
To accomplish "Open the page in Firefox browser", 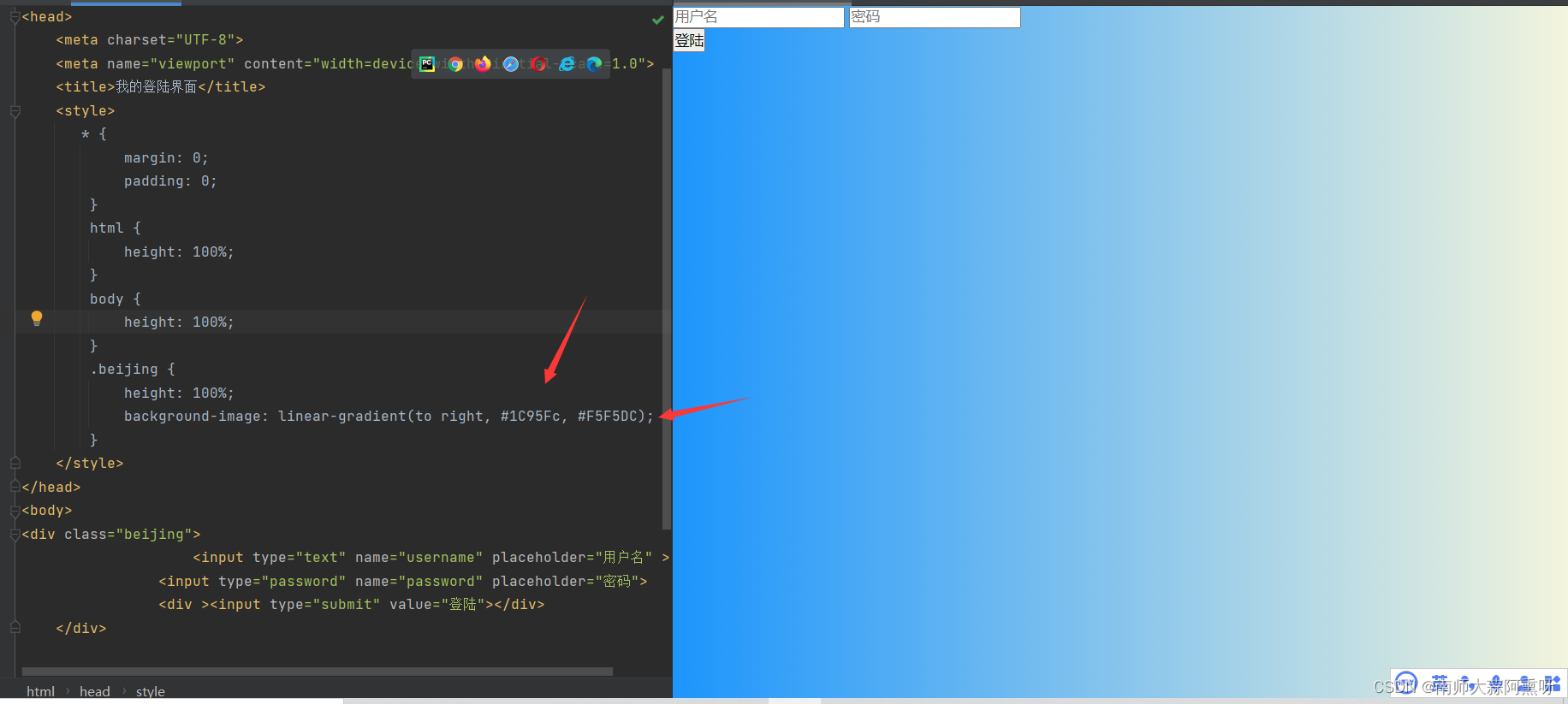I will point(483,64).
